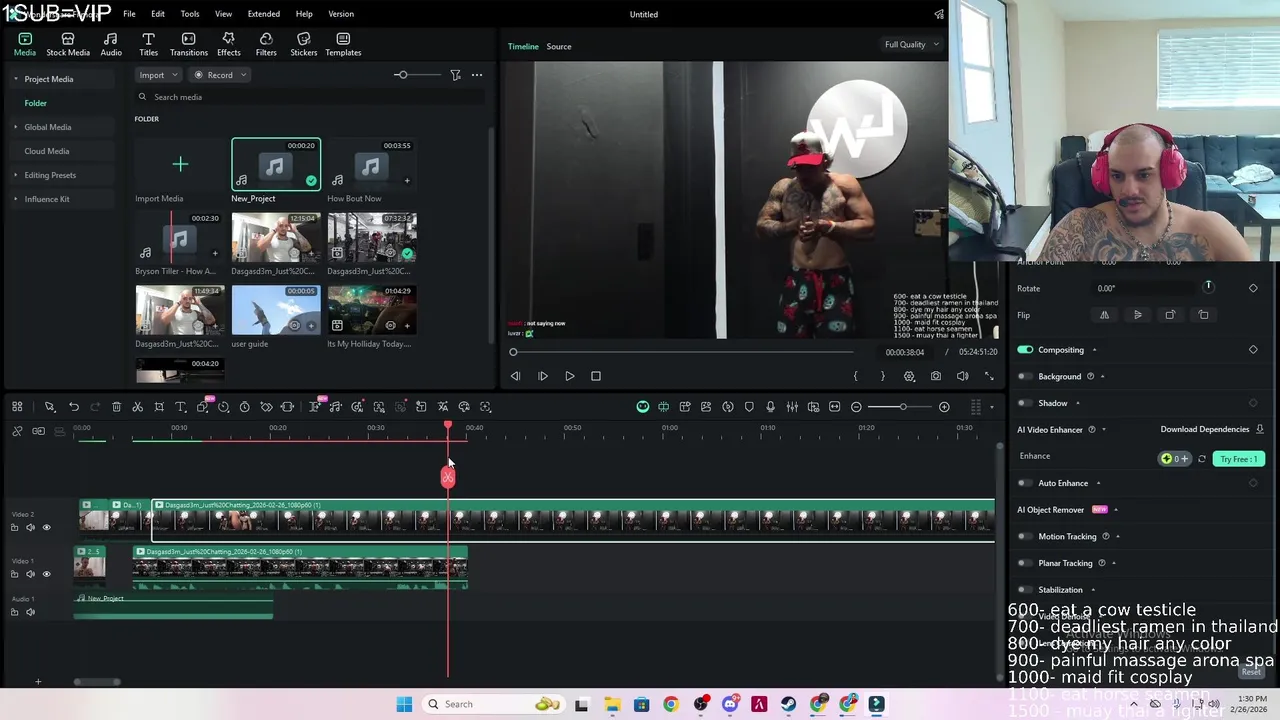Viewport: 1280px width, 720px height.
Task: Click the preview volume speaker icon
Action: click(x=962, y=376)
